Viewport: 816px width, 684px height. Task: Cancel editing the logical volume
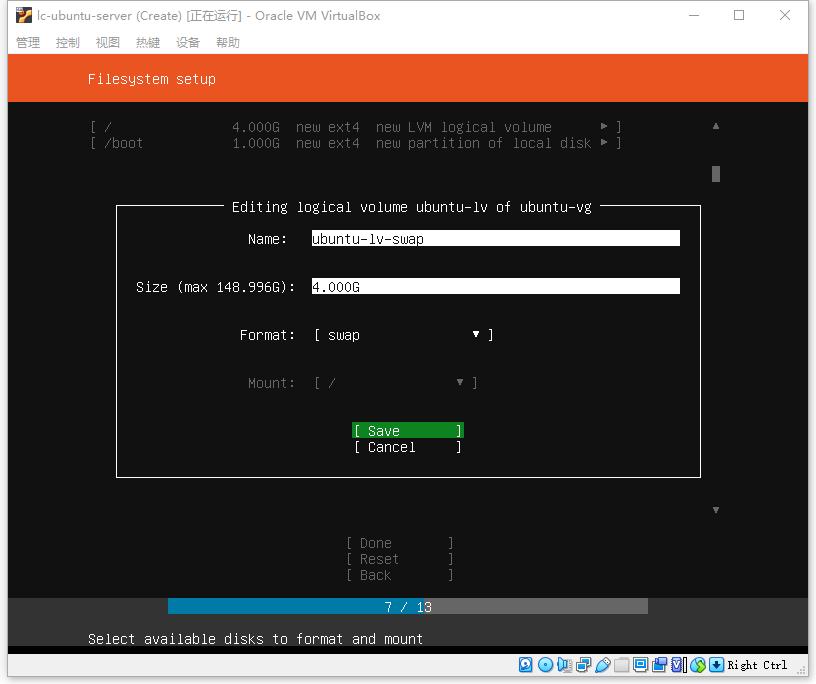(408, 447)
